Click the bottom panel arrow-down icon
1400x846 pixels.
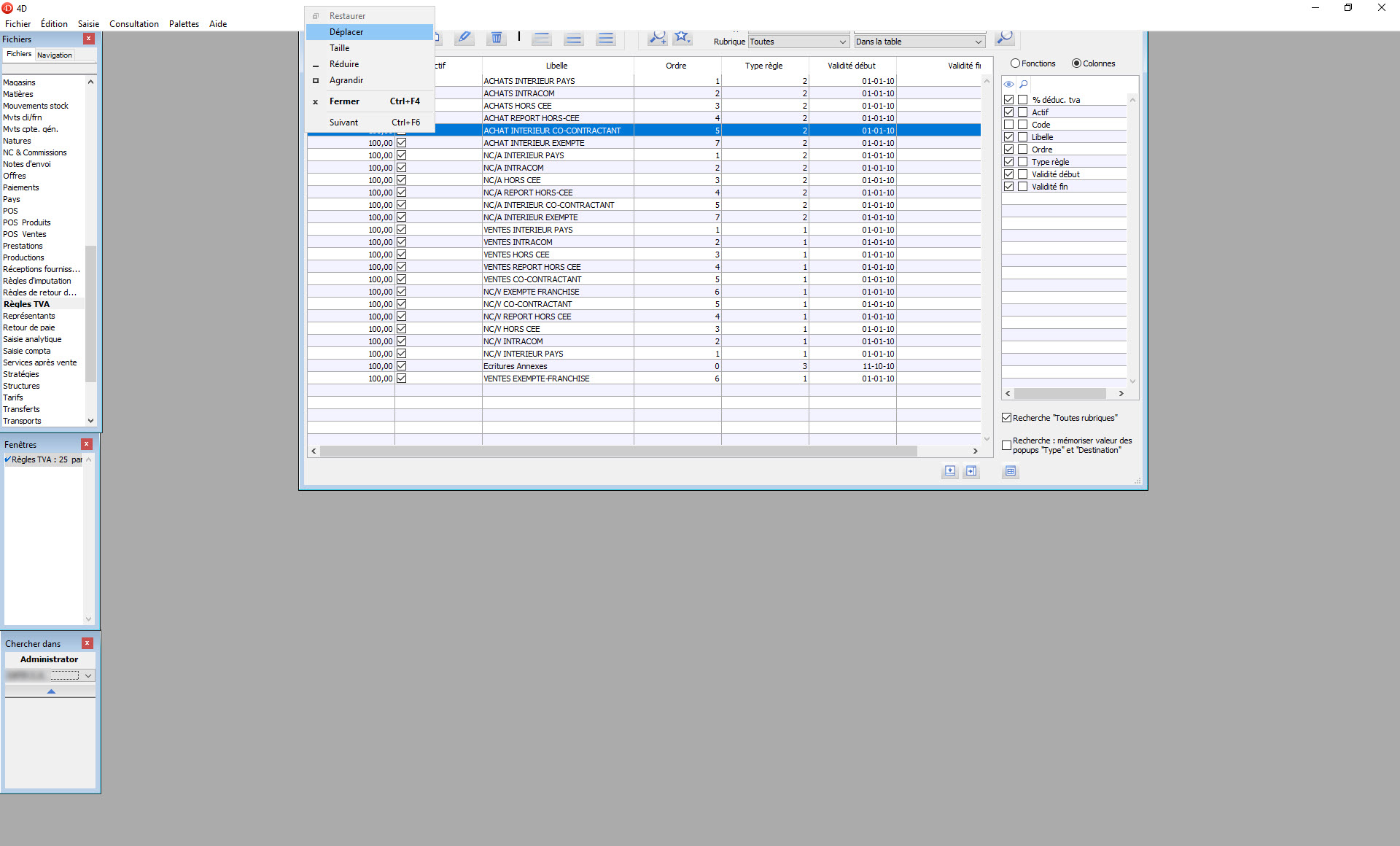949,471
